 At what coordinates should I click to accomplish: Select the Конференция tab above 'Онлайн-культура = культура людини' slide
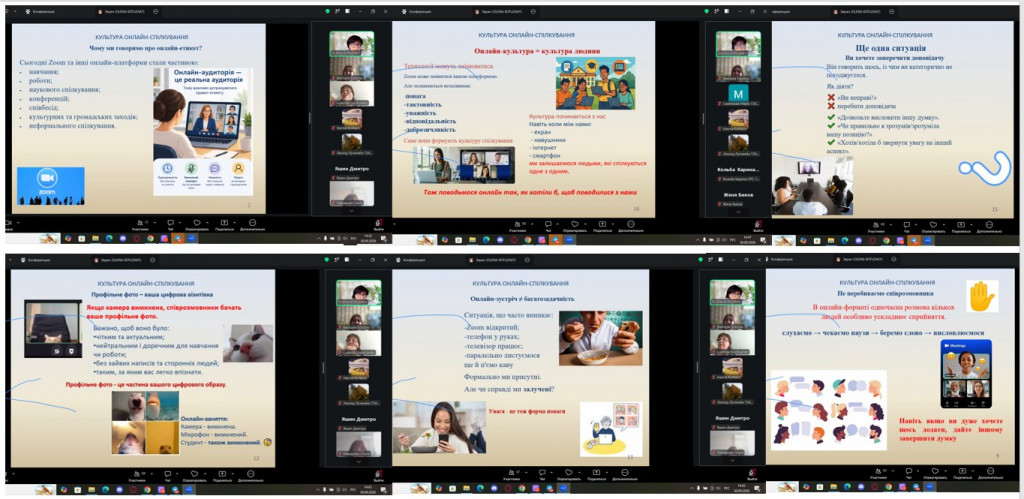pos(419,11)
